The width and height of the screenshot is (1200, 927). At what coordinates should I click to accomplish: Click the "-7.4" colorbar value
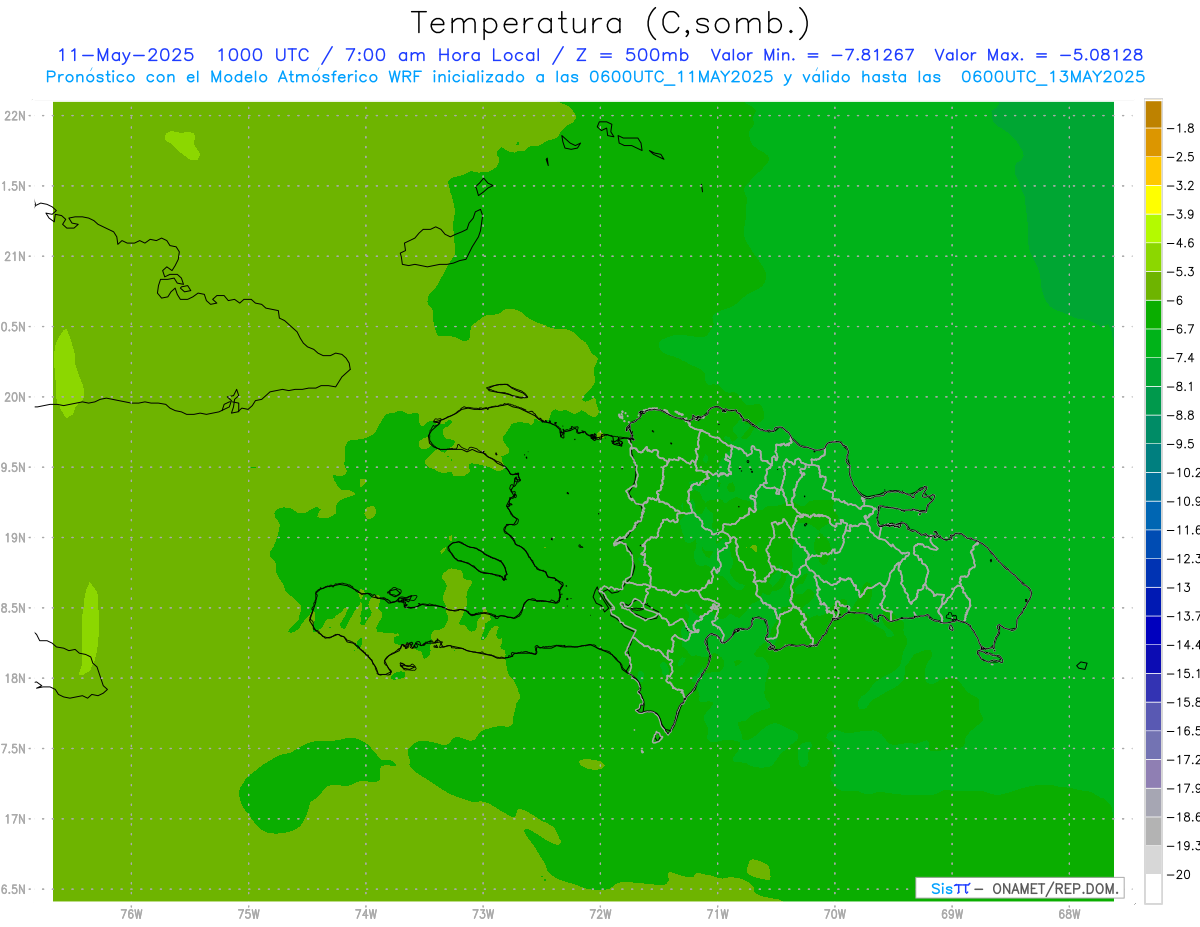(x=1181, y=358)
